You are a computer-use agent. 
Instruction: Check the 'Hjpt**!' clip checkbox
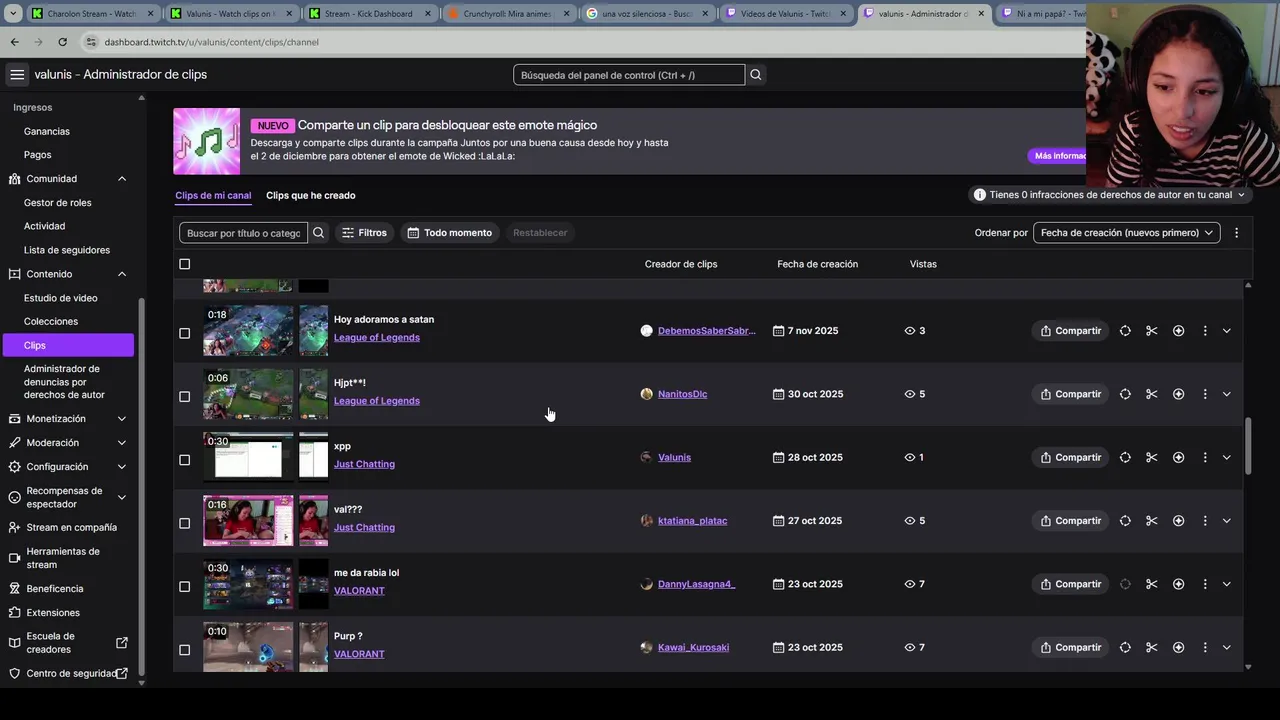[x=184, y=397]
